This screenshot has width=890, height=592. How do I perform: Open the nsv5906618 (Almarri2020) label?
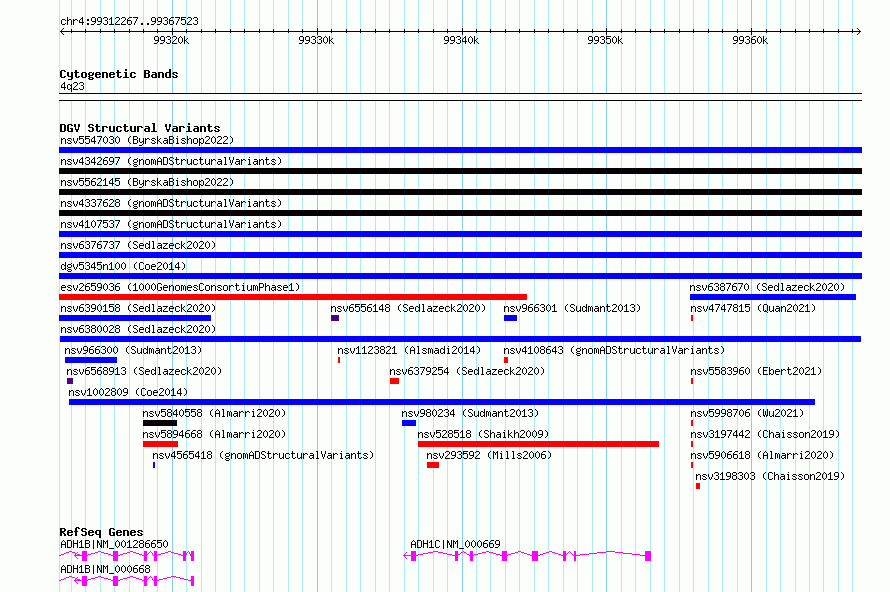(x=762, y=455)
